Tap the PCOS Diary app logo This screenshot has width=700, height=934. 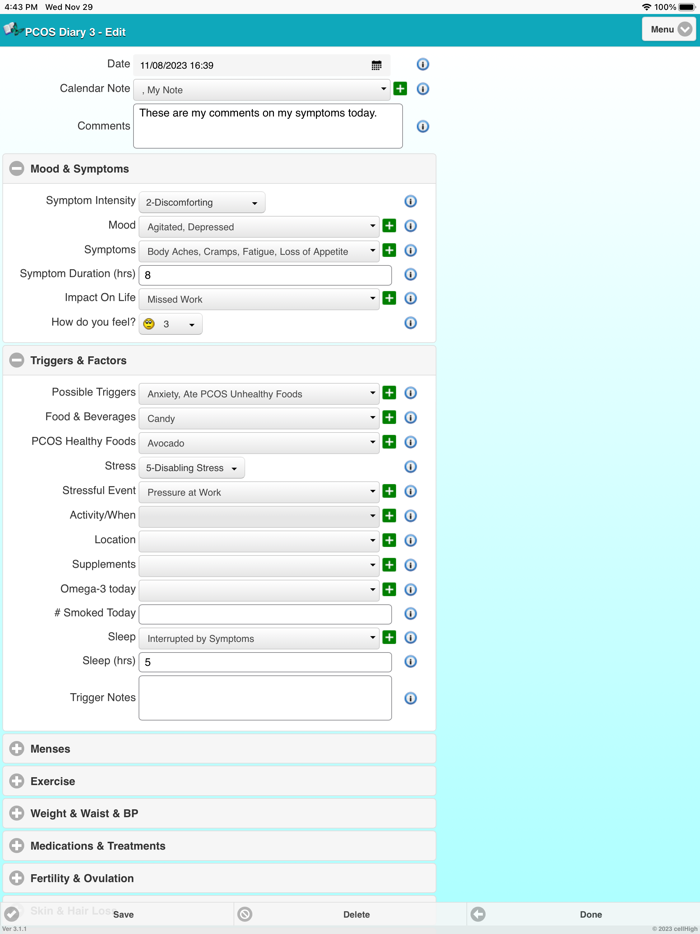(13, 29)
